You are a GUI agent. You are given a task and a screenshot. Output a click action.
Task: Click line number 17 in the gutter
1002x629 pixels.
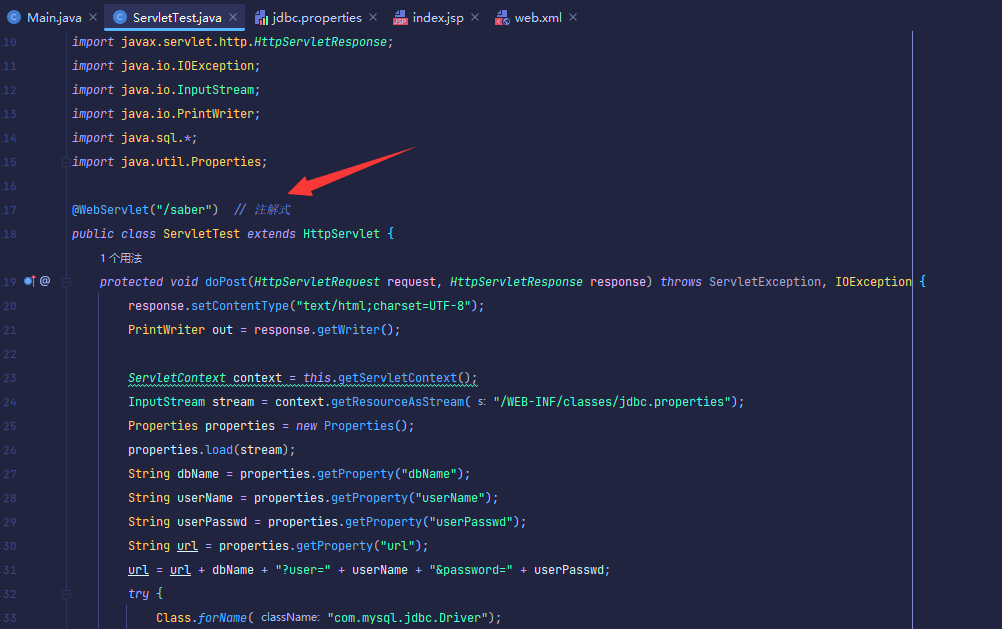click(x=10, y=210)
